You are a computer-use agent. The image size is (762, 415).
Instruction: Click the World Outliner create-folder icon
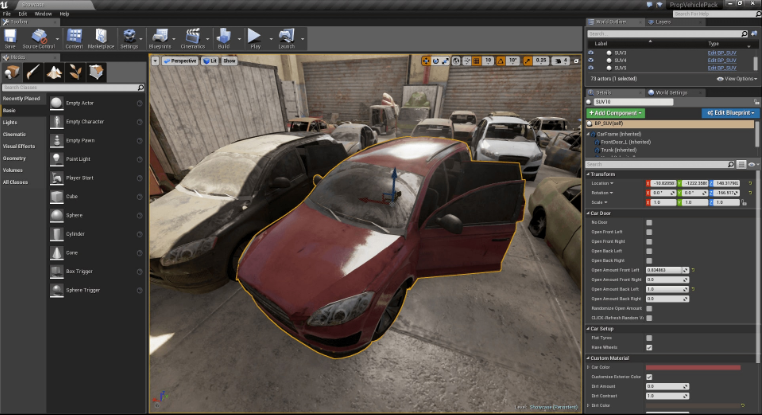click(x=754, y=34)
